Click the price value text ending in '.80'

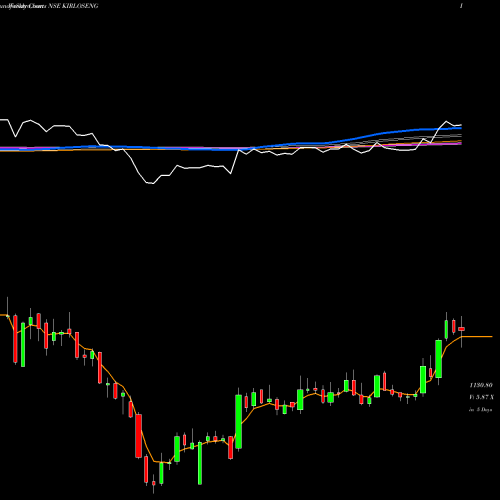481,385
